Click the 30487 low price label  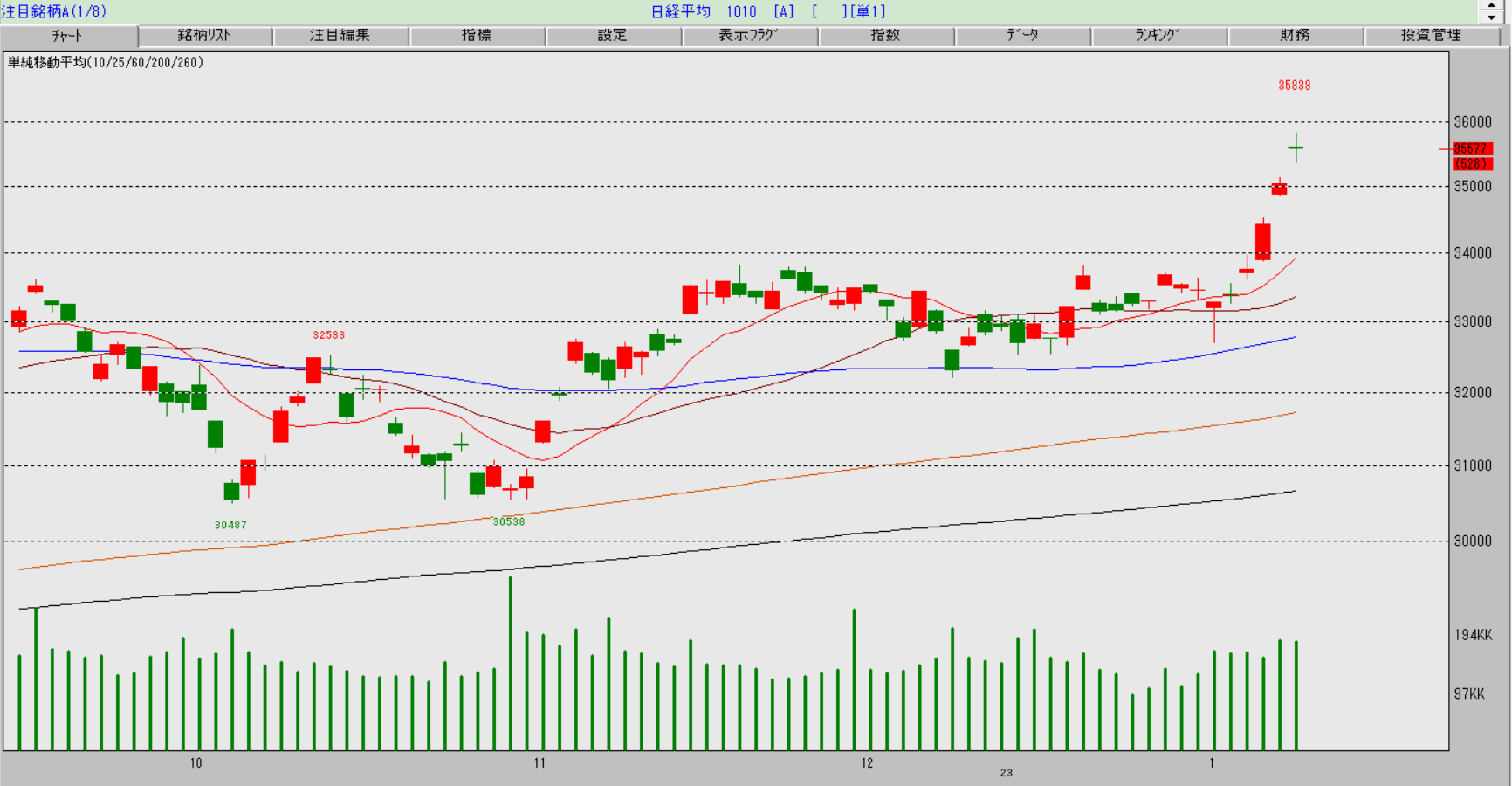click(230, 525)
